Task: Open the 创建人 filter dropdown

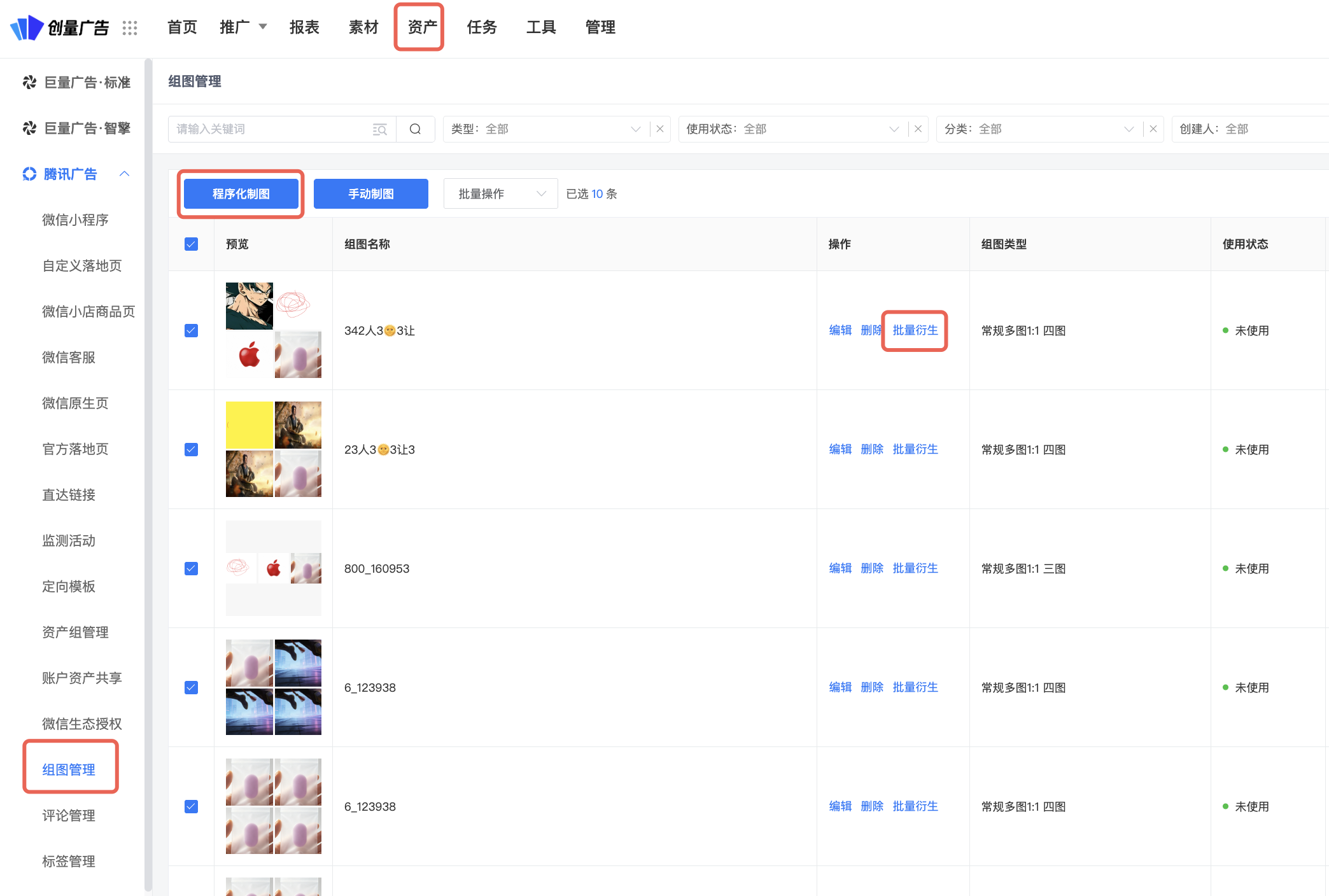Action: click(x=1249, y=129)
